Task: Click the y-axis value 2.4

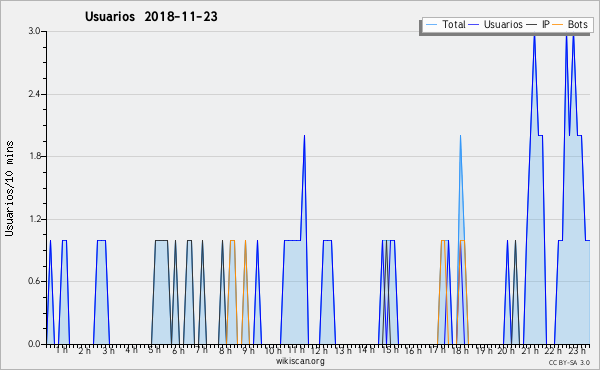Action: 34,94
